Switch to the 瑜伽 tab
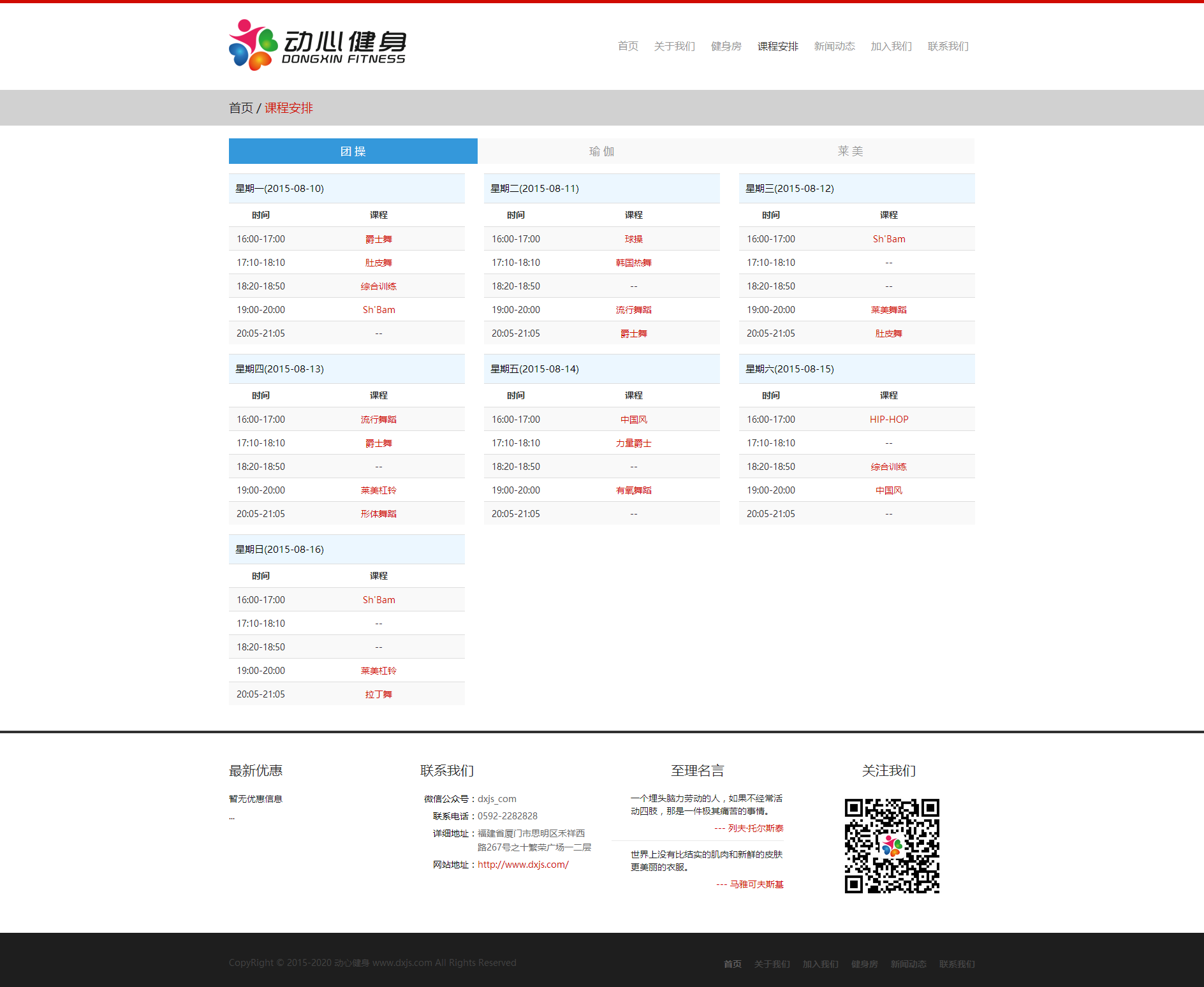Image resolution: width=1204 pixels, height=987 pixels. pos(601,151)
